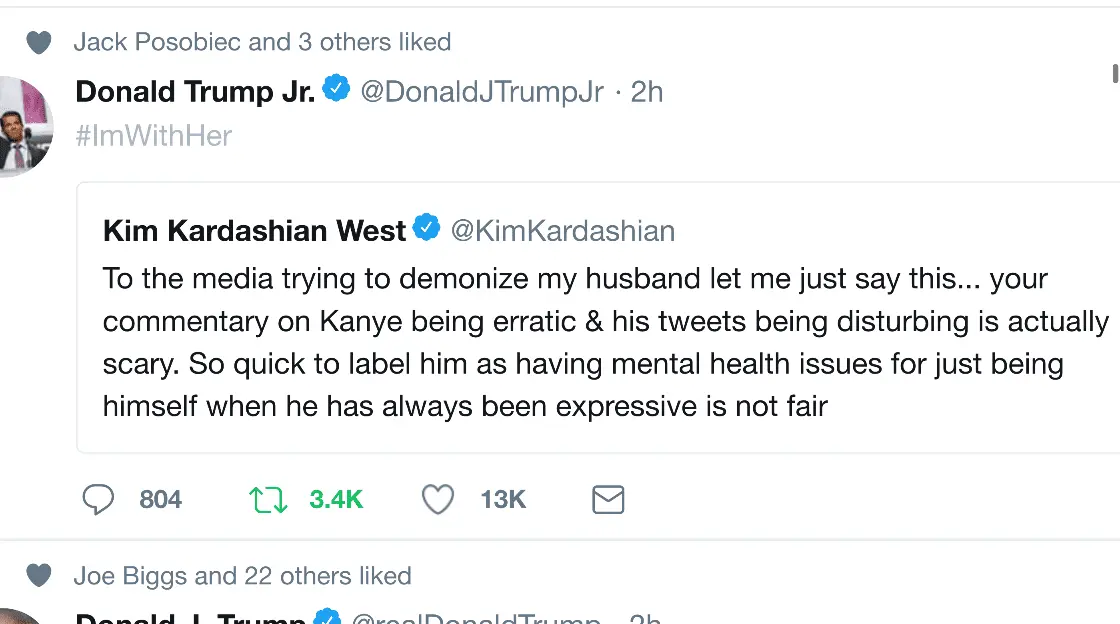
Task: Show the 804 replies count
Action: click(x=161, y=499)
